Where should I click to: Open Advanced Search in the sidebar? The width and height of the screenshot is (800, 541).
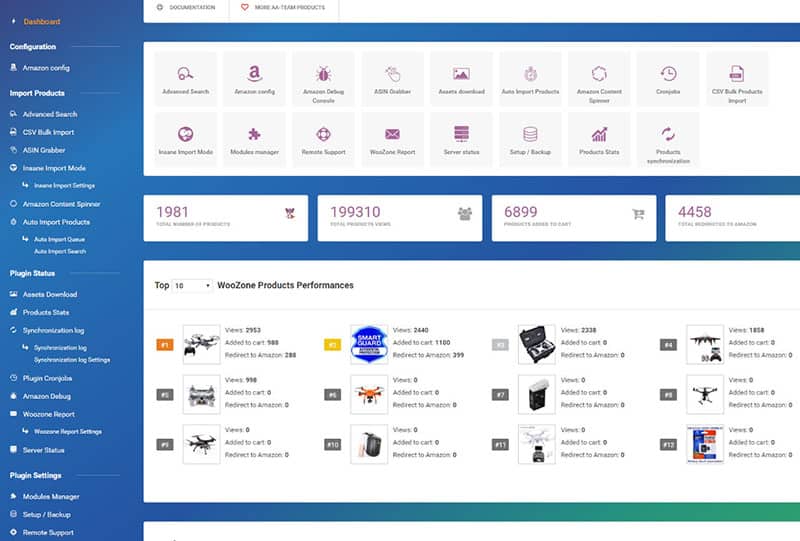coord(50,114)
